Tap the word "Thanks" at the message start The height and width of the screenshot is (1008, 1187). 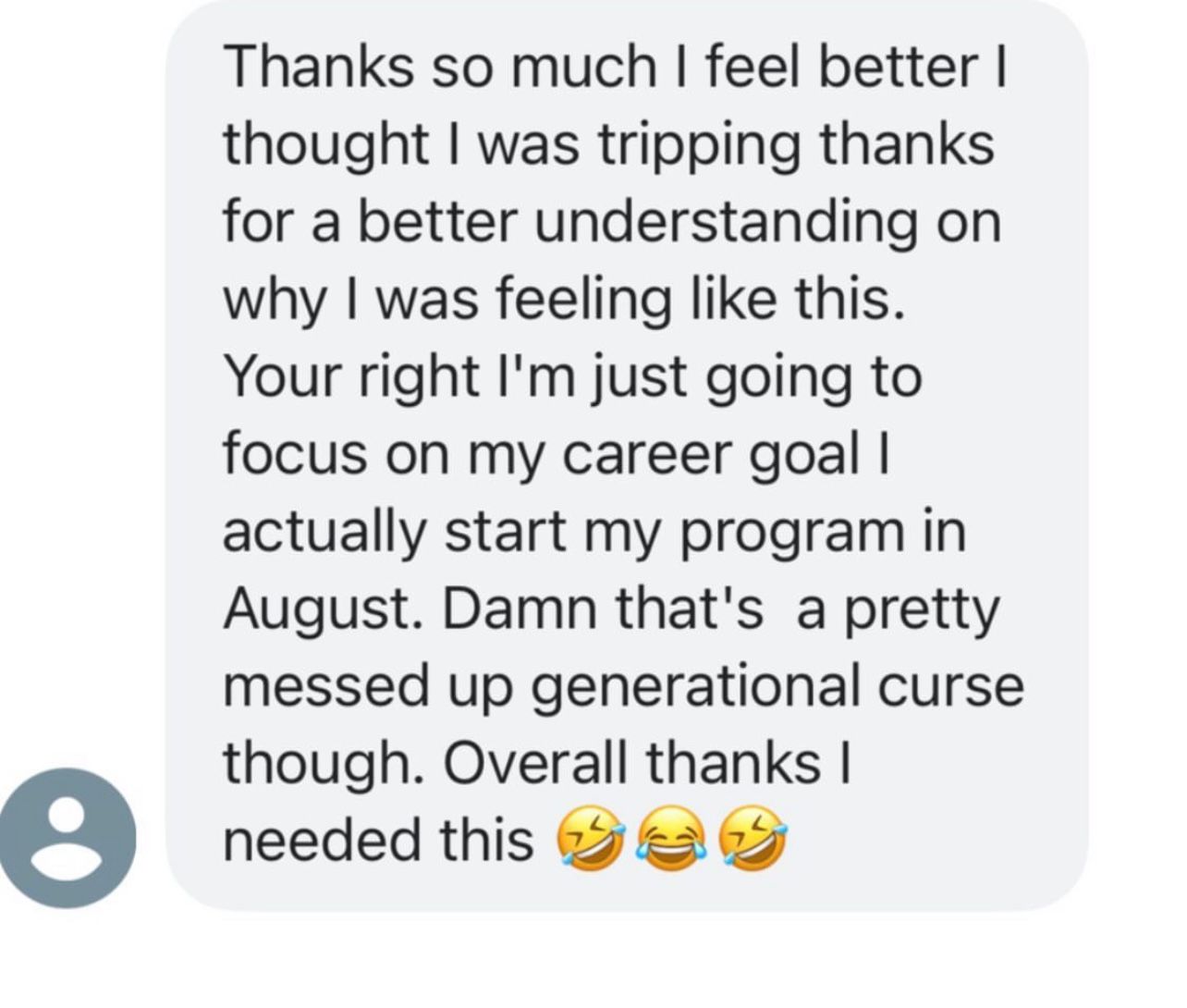coord(319,68)
